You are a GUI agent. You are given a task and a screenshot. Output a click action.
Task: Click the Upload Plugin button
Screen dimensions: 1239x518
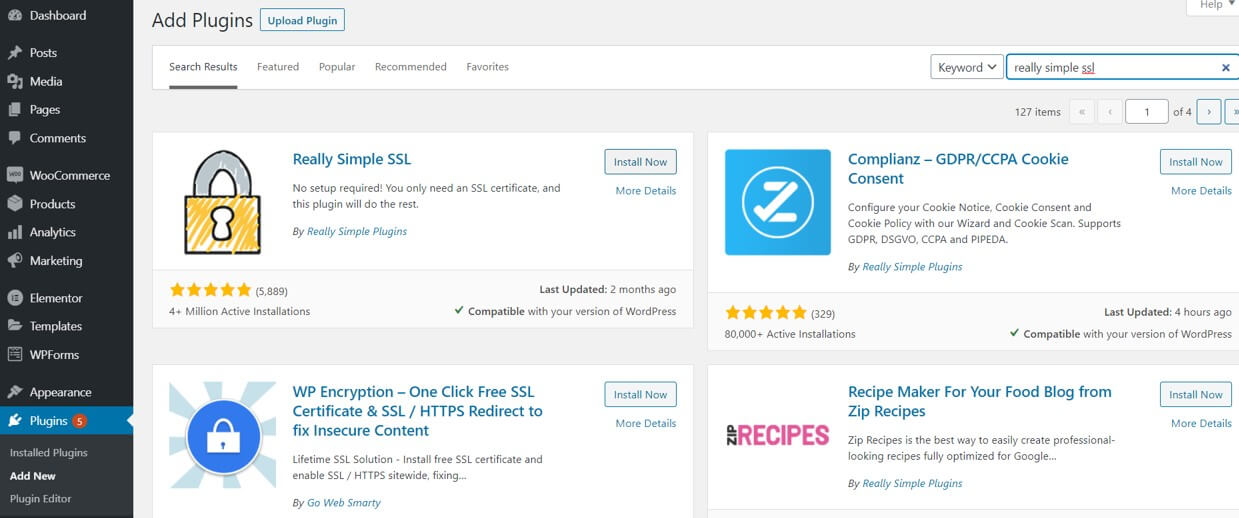[x=302, y=20]
